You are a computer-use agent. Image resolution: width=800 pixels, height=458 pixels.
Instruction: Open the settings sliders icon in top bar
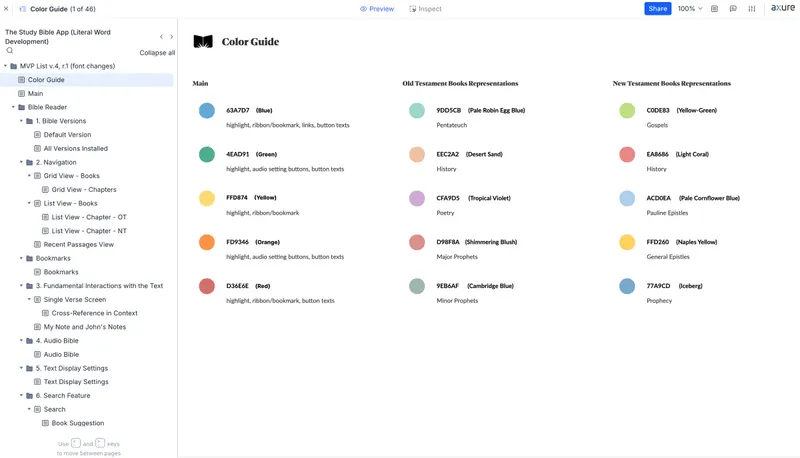click(752, 9)
